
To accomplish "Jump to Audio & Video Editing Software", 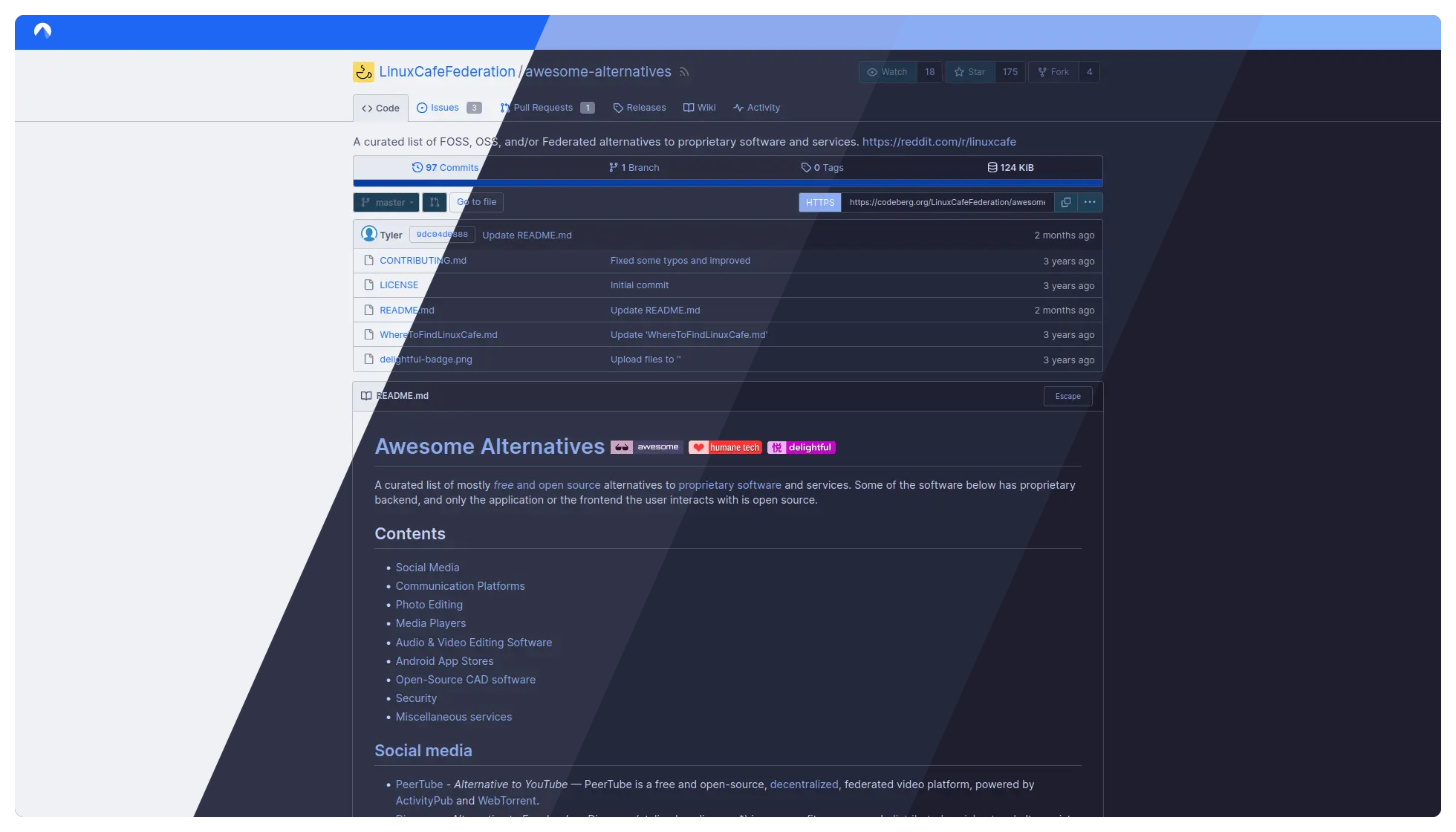I will click(x=474, y=643).
